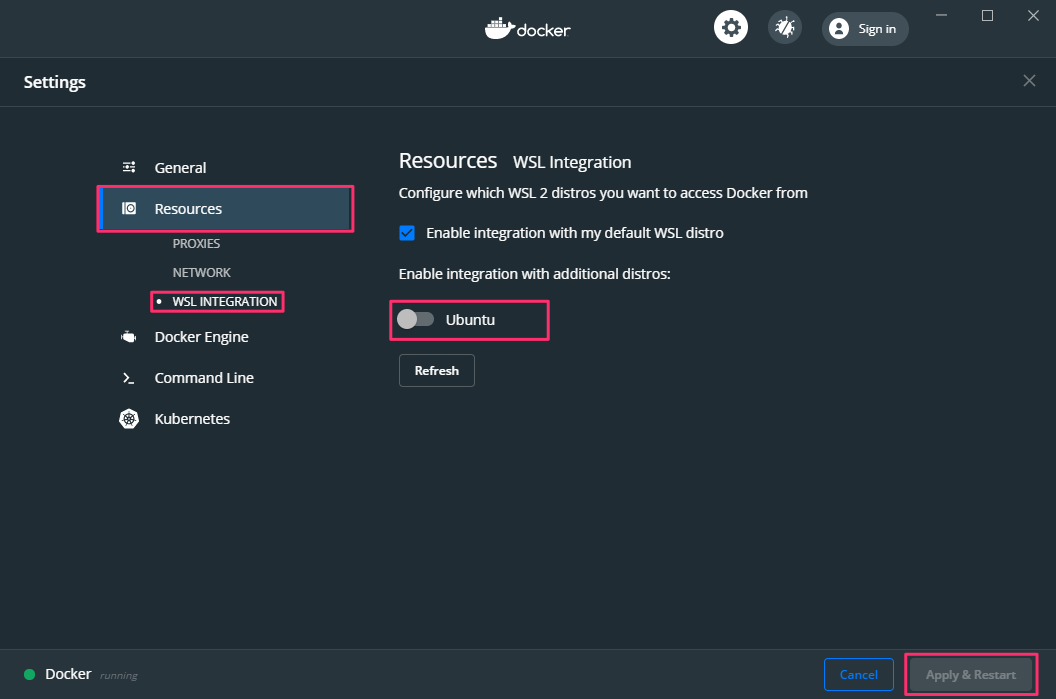Select the Command Line terminal icon
1056x699 pixels.
point(129,378)
